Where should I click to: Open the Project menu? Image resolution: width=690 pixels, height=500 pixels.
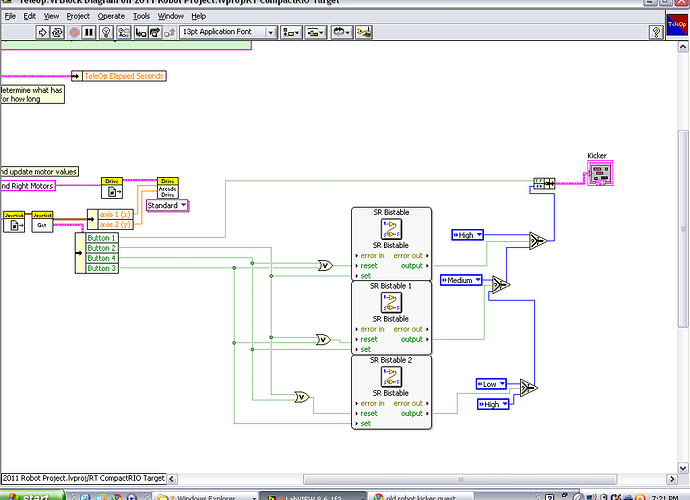78,16
